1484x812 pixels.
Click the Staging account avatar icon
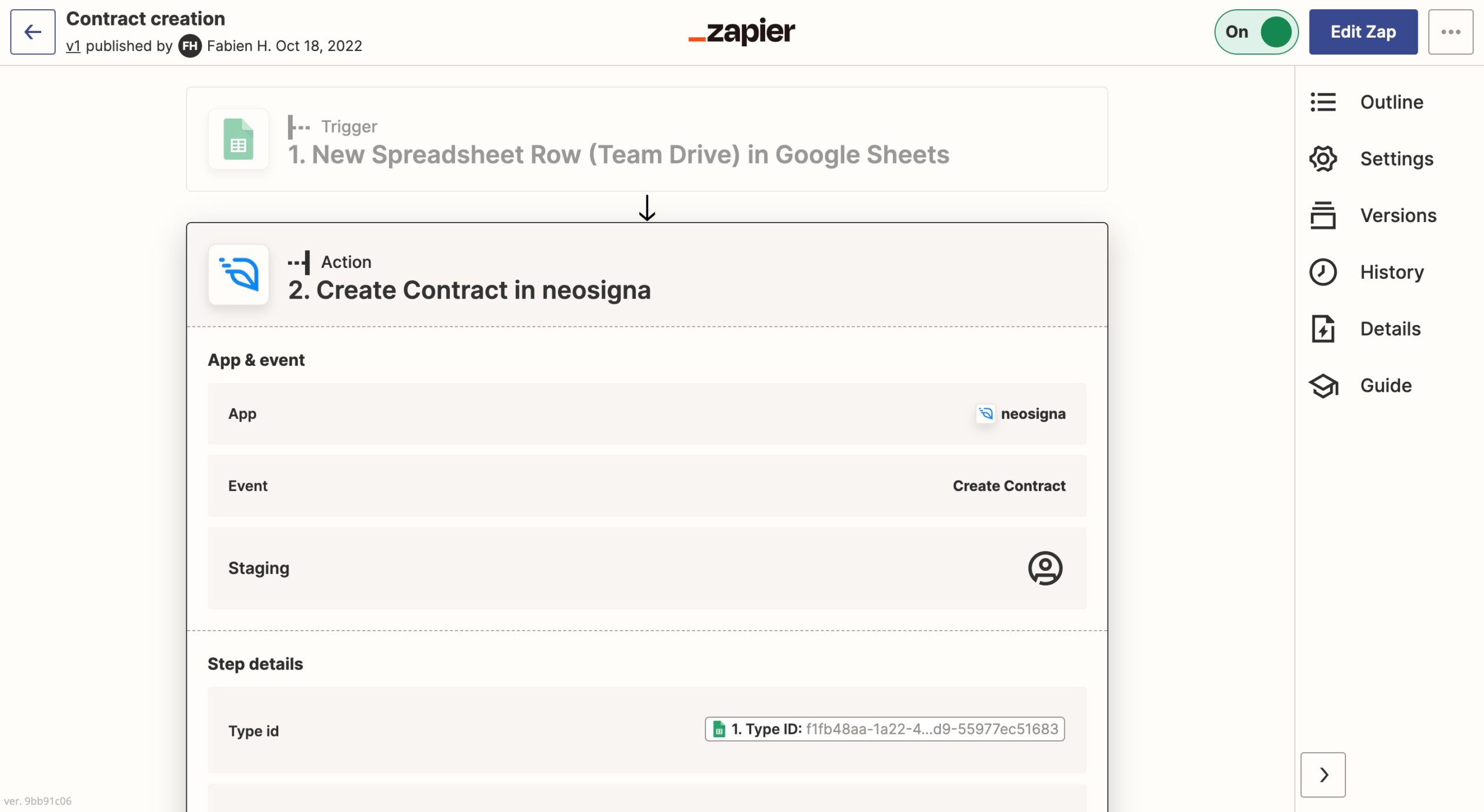(1045, 568)
